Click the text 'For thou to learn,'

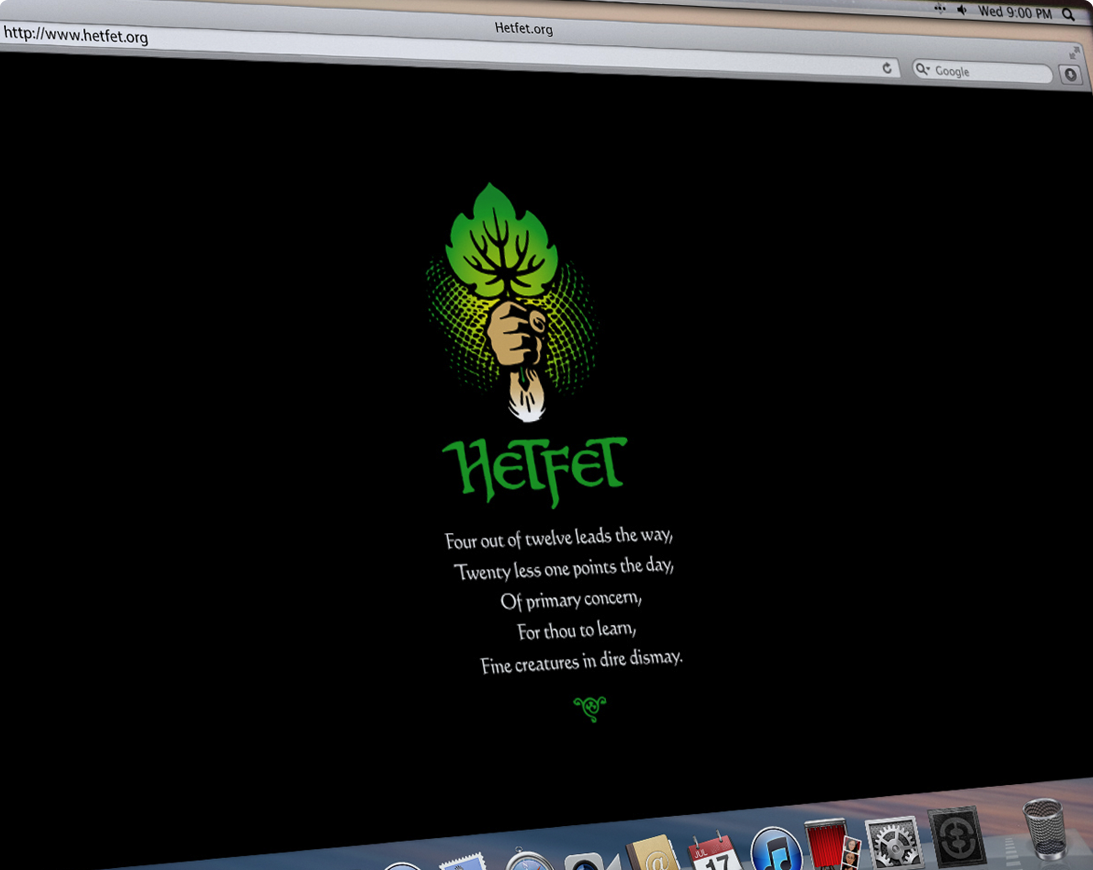point(576,631)
